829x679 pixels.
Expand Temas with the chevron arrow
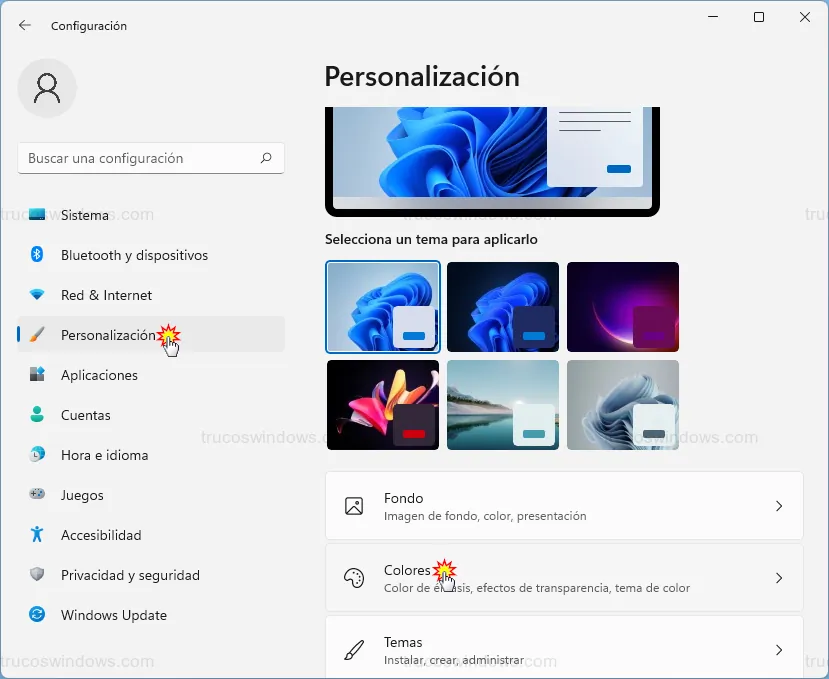click(779, 649)
